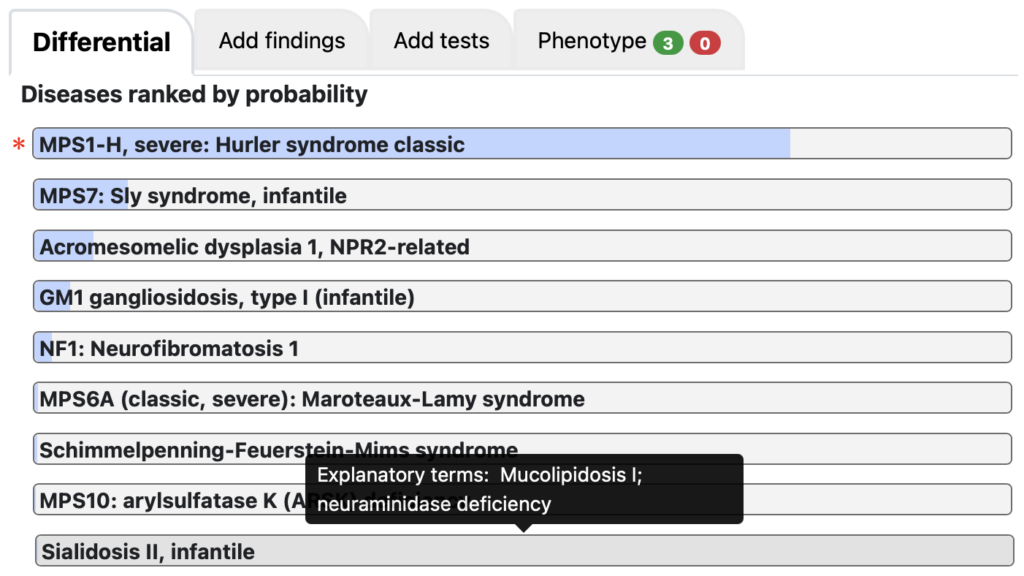This screenshot has height=576, width=1024.
Task: Choose Acromesomelic dysplasia 1, NPR2-related
Action: click(522, 246)
